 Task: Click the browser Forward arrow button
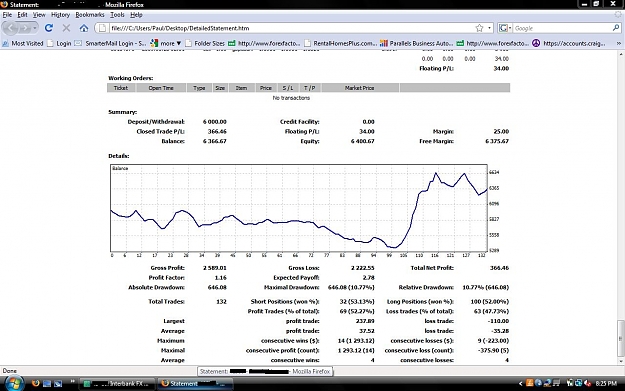click(25, 28)
